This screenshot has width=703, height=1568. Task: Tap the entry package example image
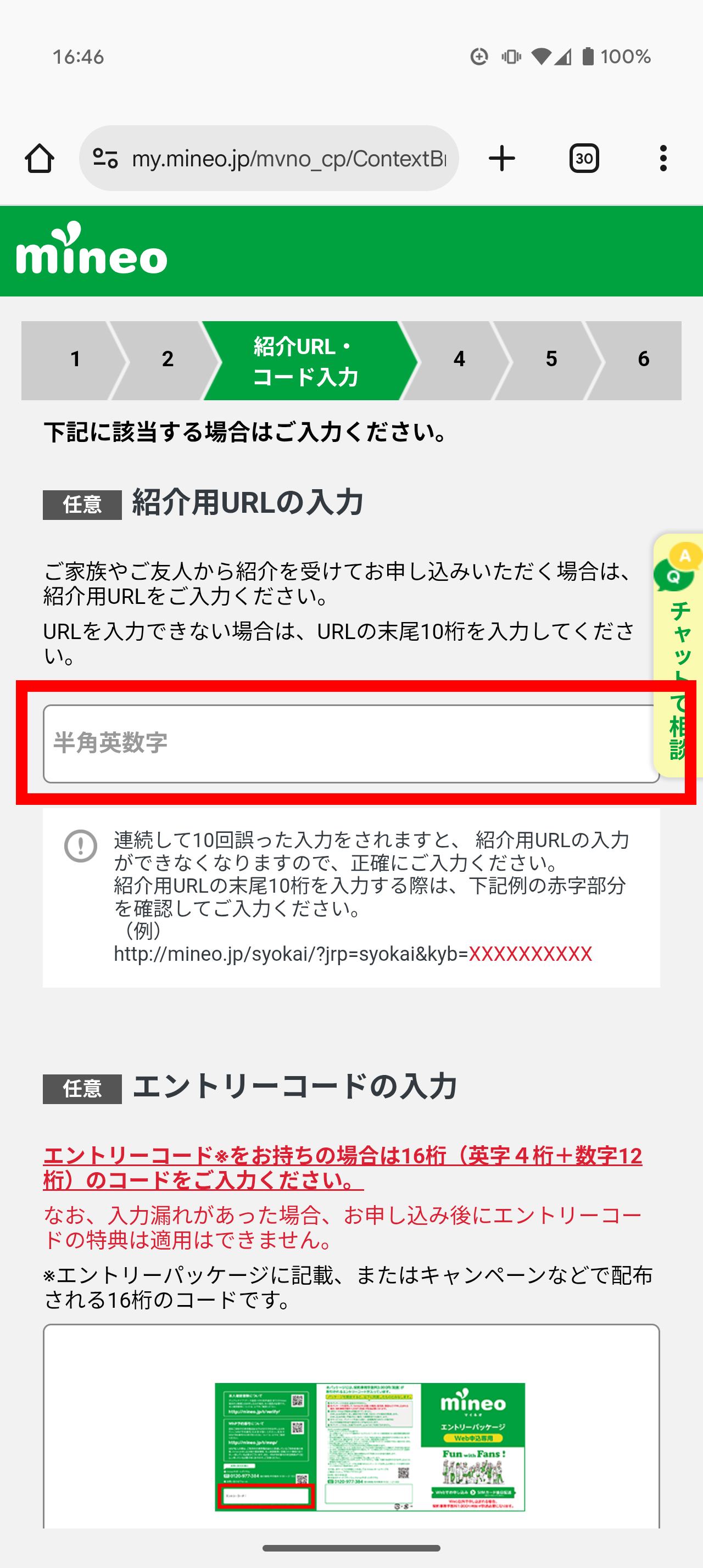click(370, 1446)
